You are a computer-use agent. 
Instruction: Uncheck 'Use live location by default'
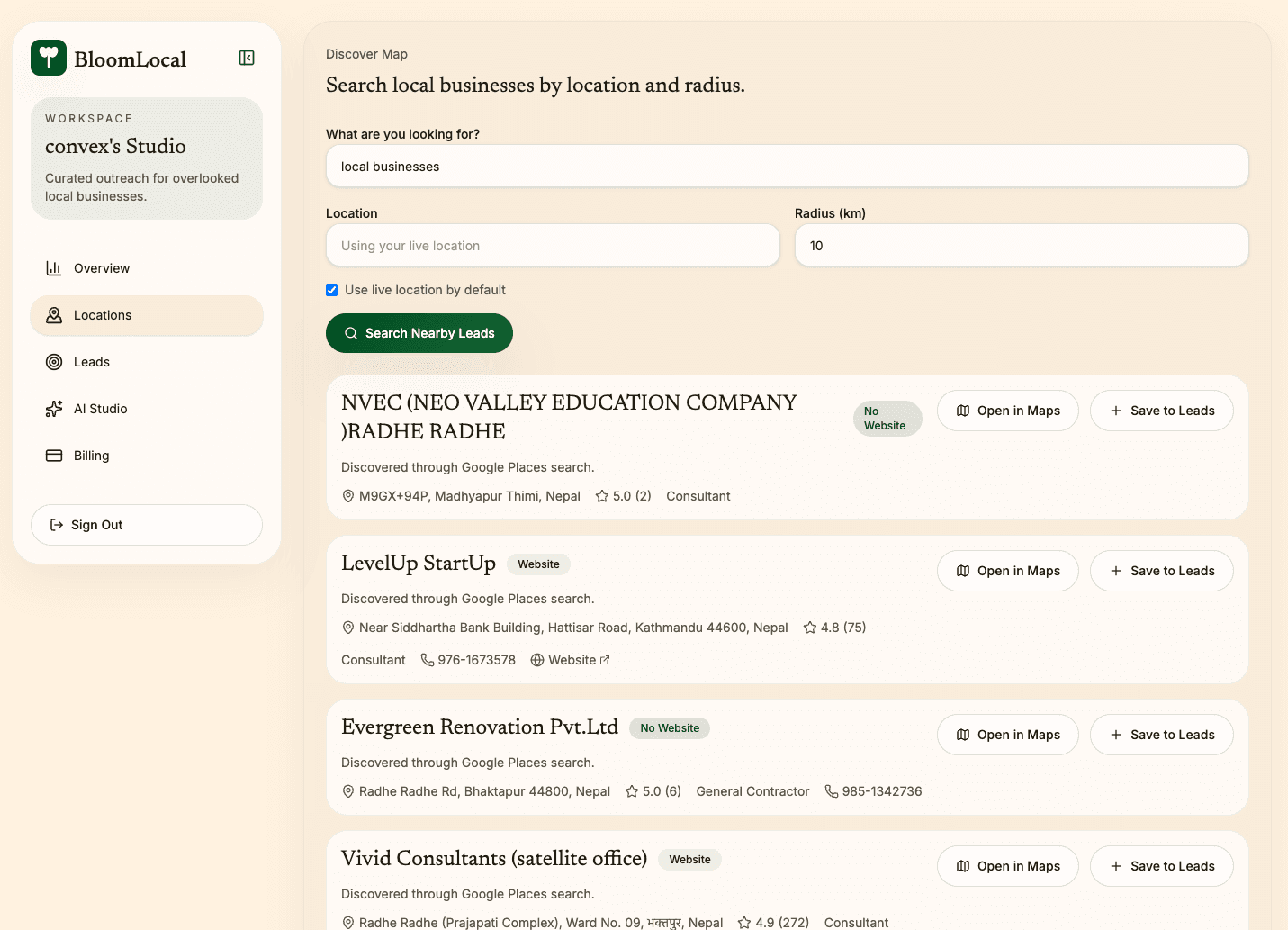click(x=332, y=290)
